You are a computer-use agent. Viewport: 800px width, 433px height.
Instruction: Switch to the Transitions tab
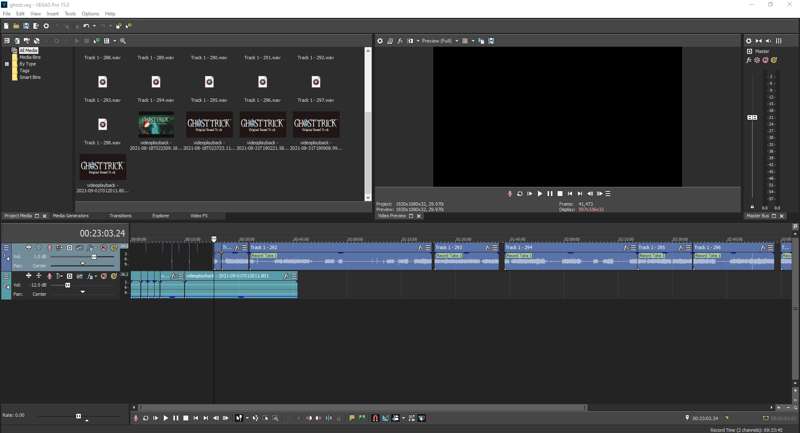120,216
